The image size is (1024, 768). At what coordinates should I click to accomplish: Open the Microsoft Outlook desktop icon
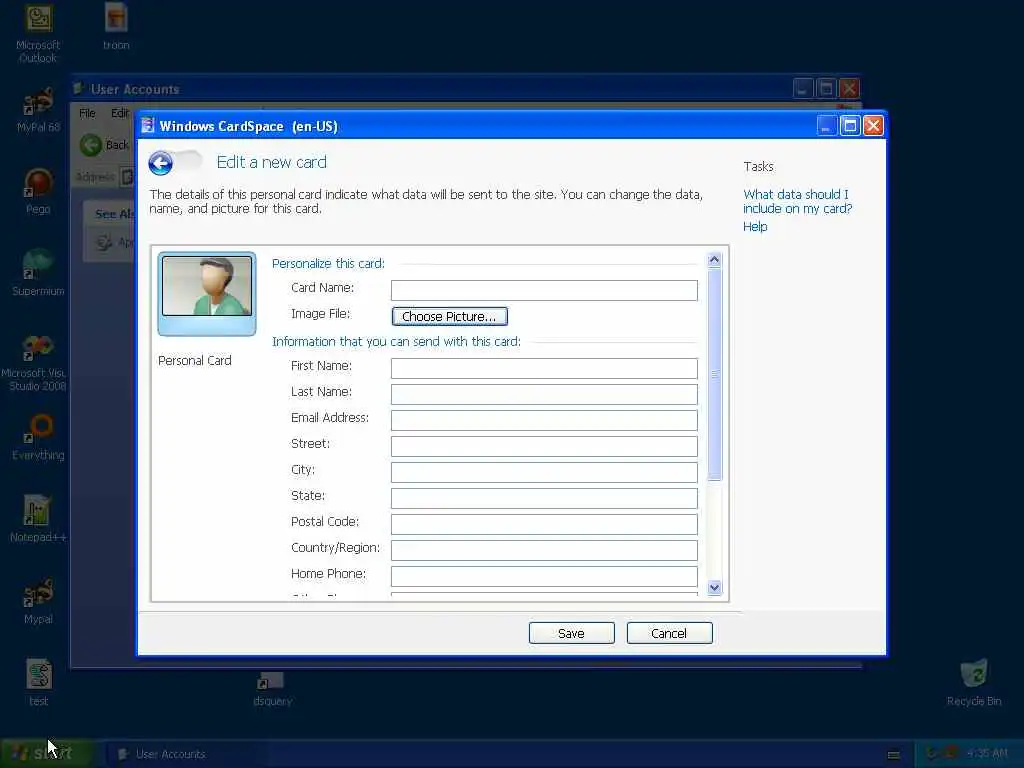point(38,34)
